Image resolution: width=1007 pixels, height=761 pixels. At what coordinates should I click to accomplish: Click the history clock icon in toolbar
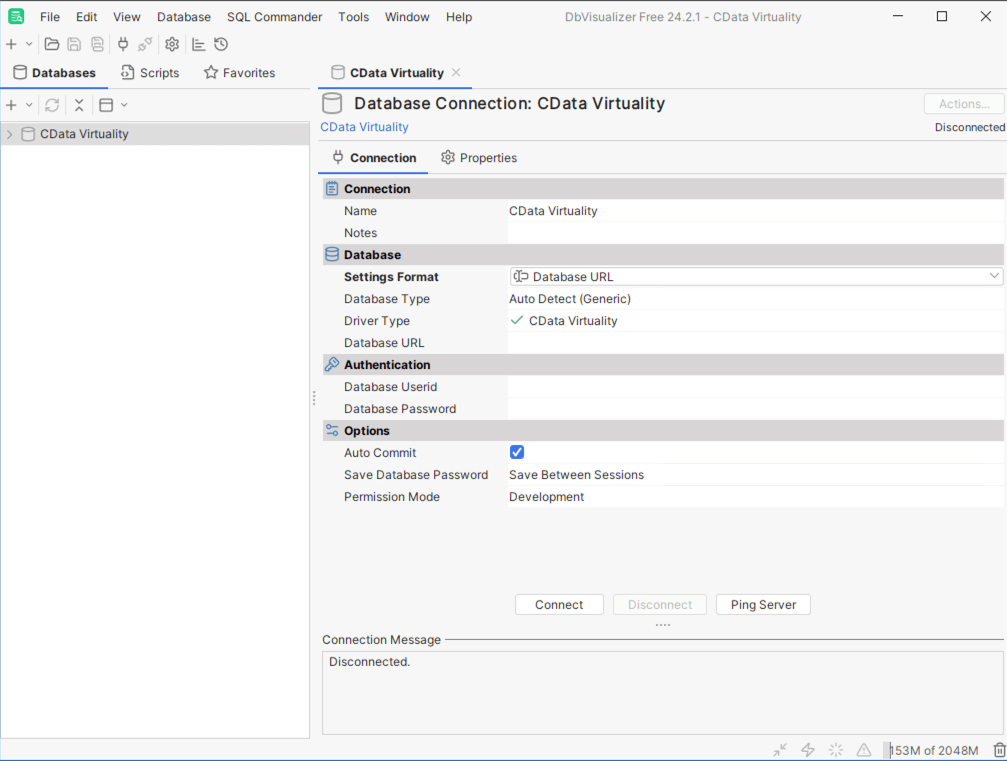[221, 44]
